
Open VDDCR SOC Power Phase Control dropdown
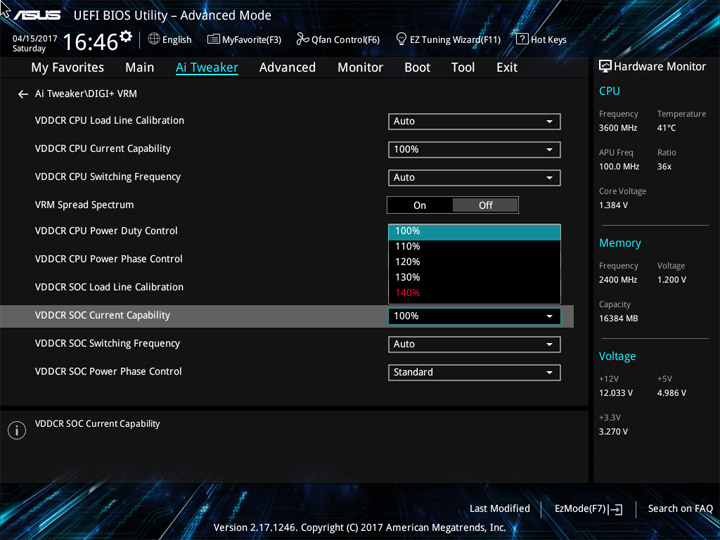pos(474,372)
